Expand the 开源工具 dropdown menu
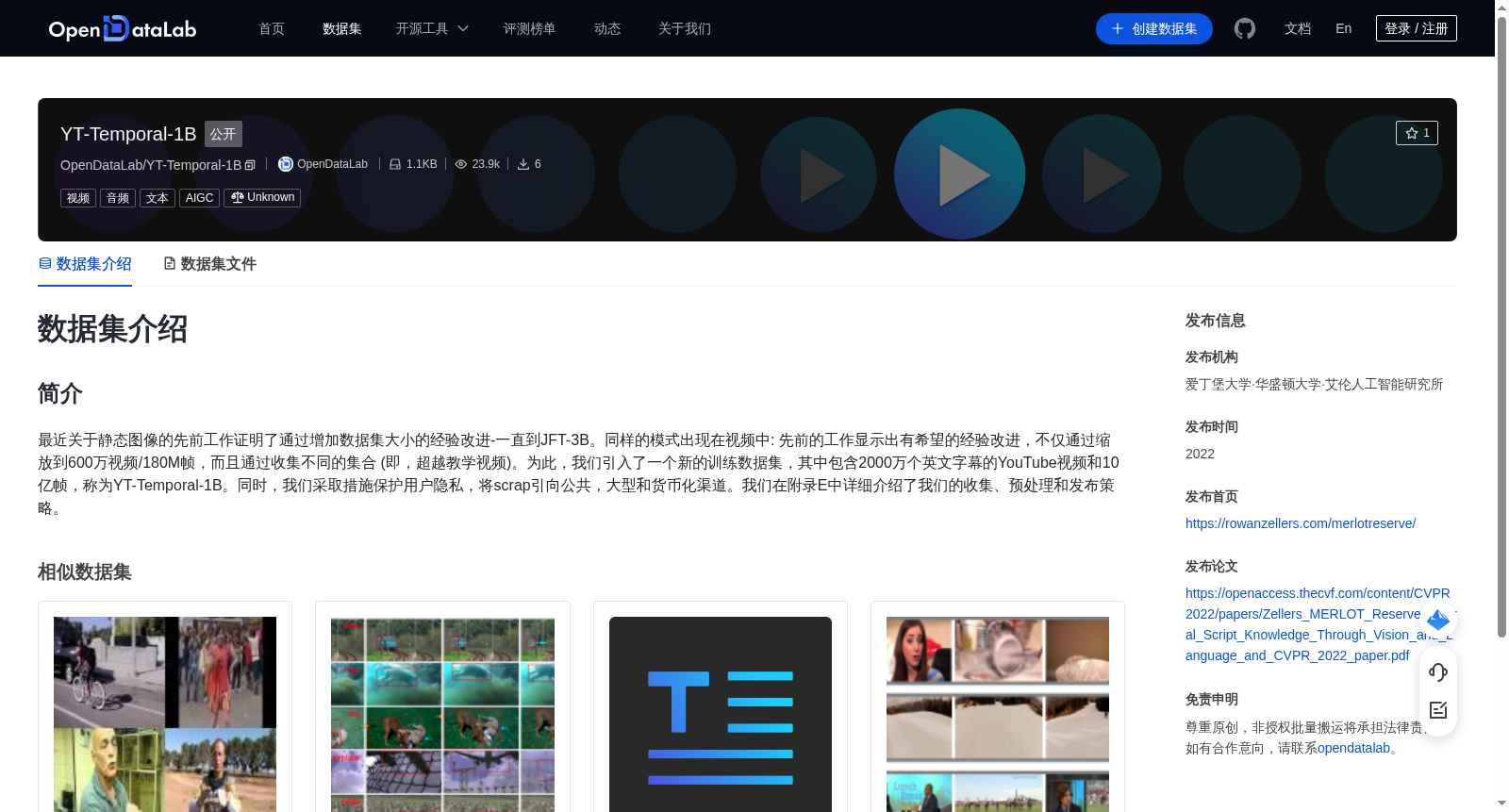Image resolution: width=1509 pixels, height=812 pixels. pos(432,28)
